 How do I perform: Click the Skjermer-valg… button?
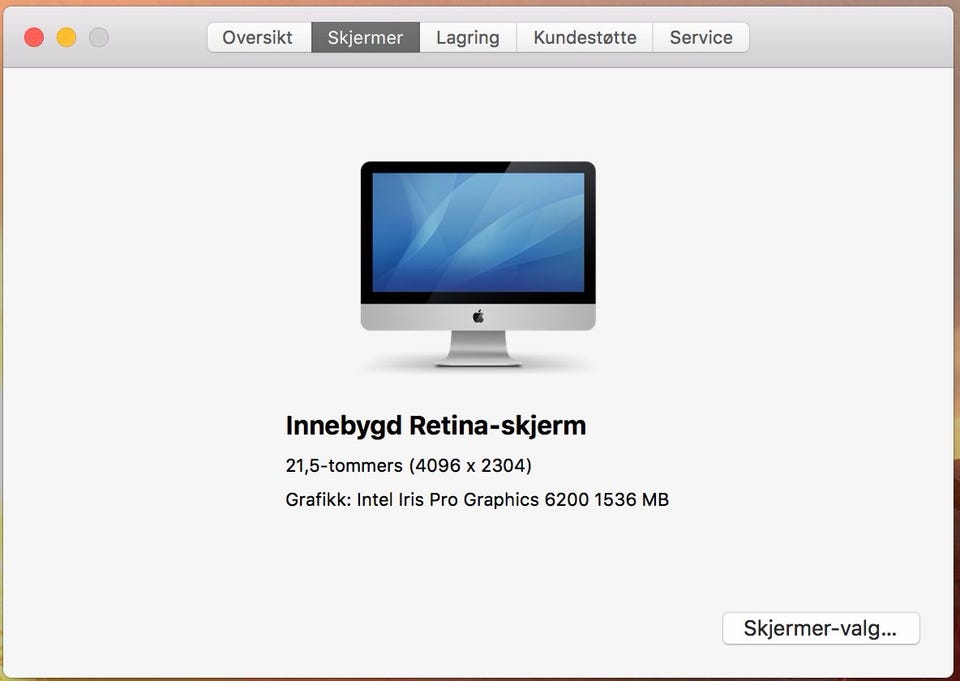[820, 628]
